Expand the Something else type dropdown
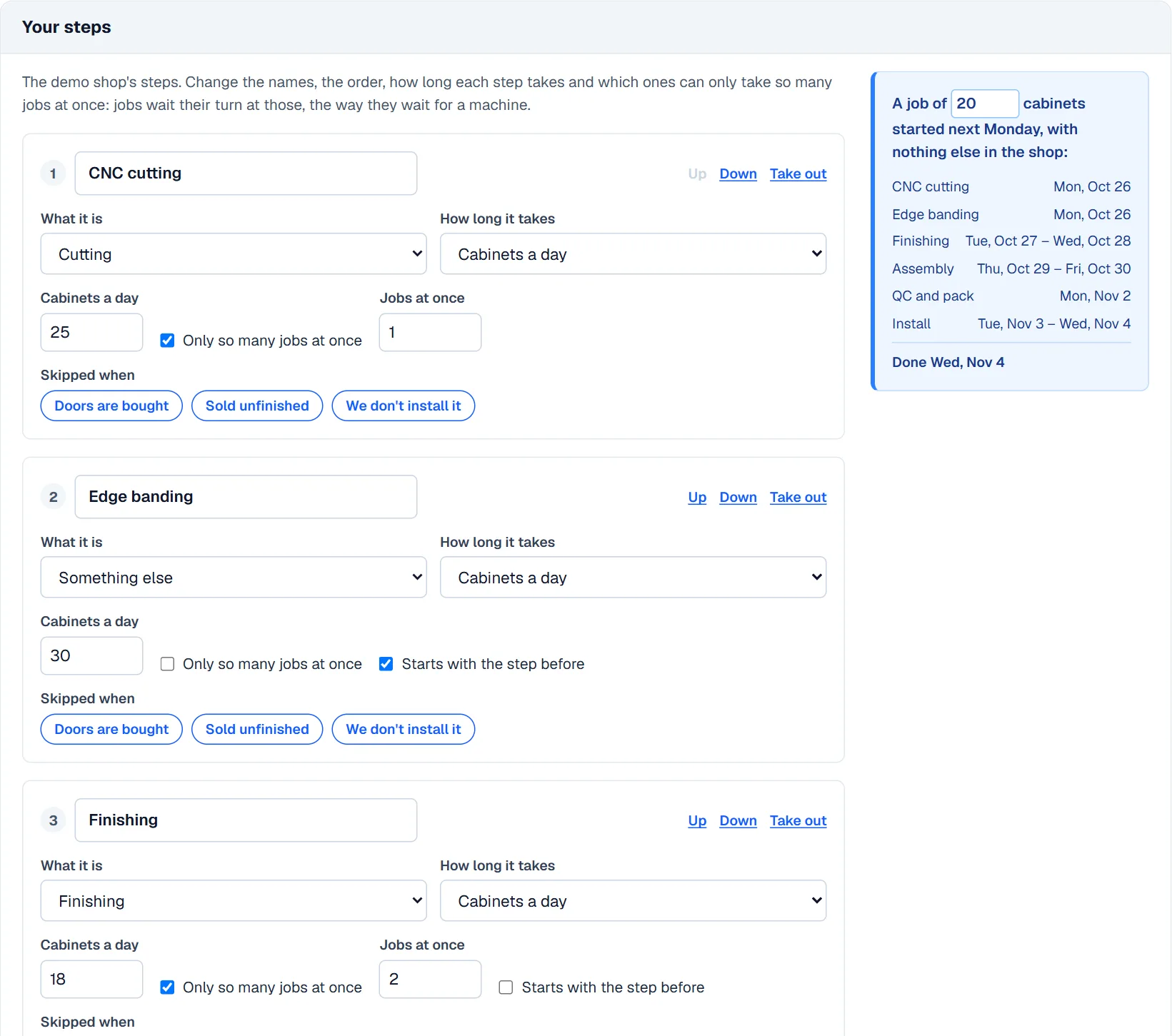This screenshot has width=1172, height=1036. pos(234,578)
